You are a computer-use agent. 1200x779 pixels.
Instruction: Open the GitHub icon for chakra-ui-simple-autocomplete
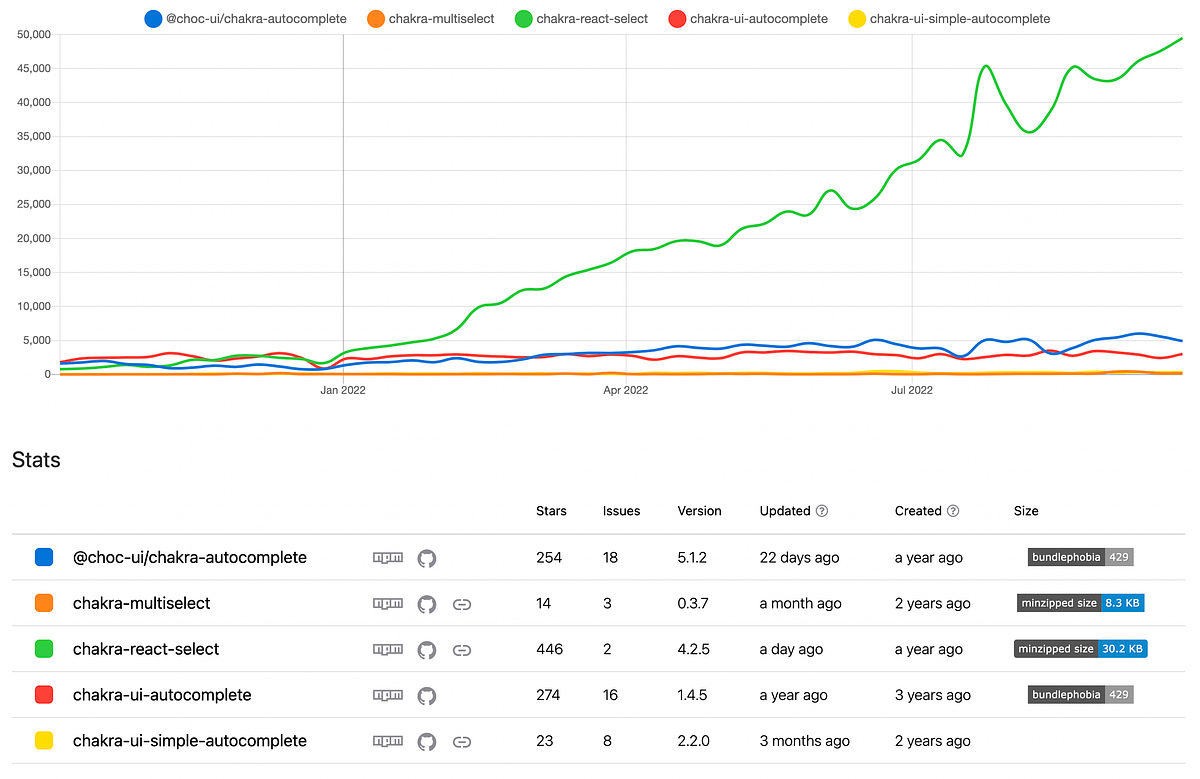pos(427,741)
